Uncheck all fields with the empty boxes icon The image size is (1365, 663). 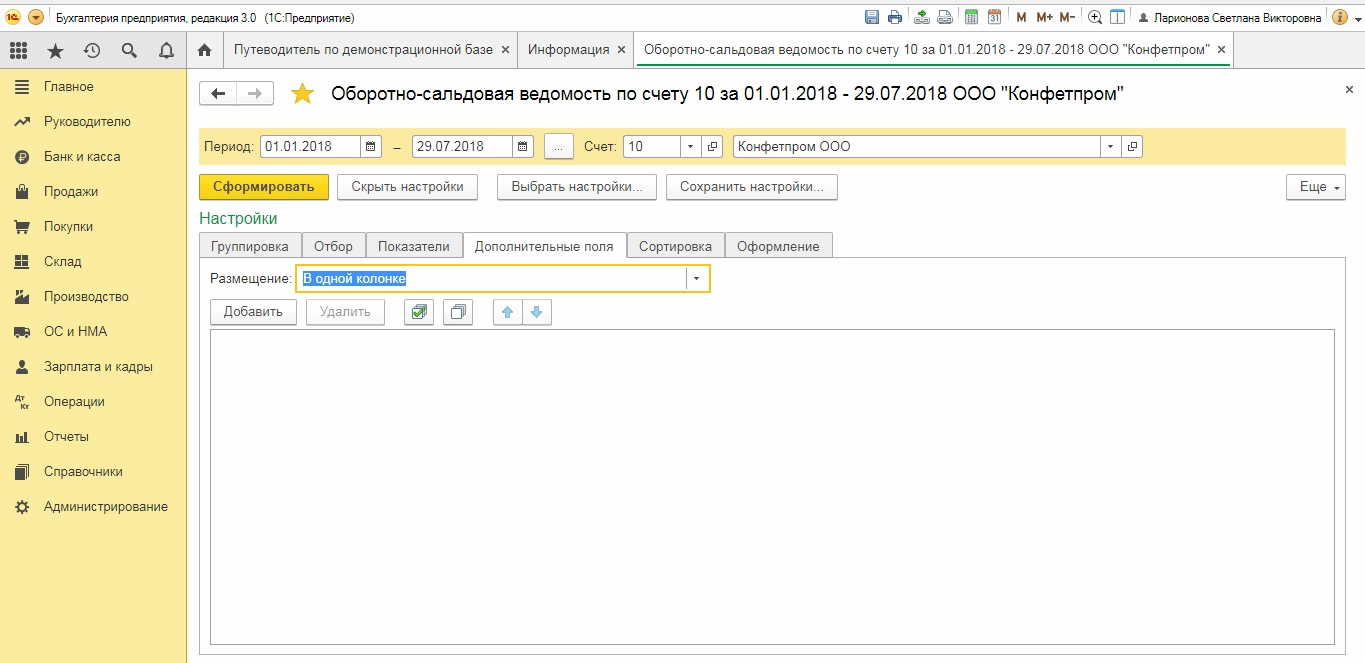pos(458,312)
